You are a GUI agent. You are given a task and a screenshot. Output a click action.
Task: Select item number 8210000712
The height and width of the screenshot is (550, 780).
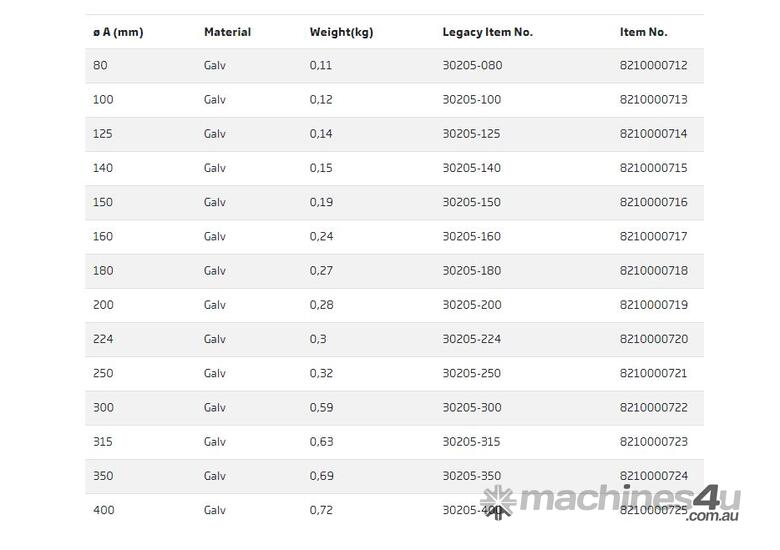[x=653, y=66]
